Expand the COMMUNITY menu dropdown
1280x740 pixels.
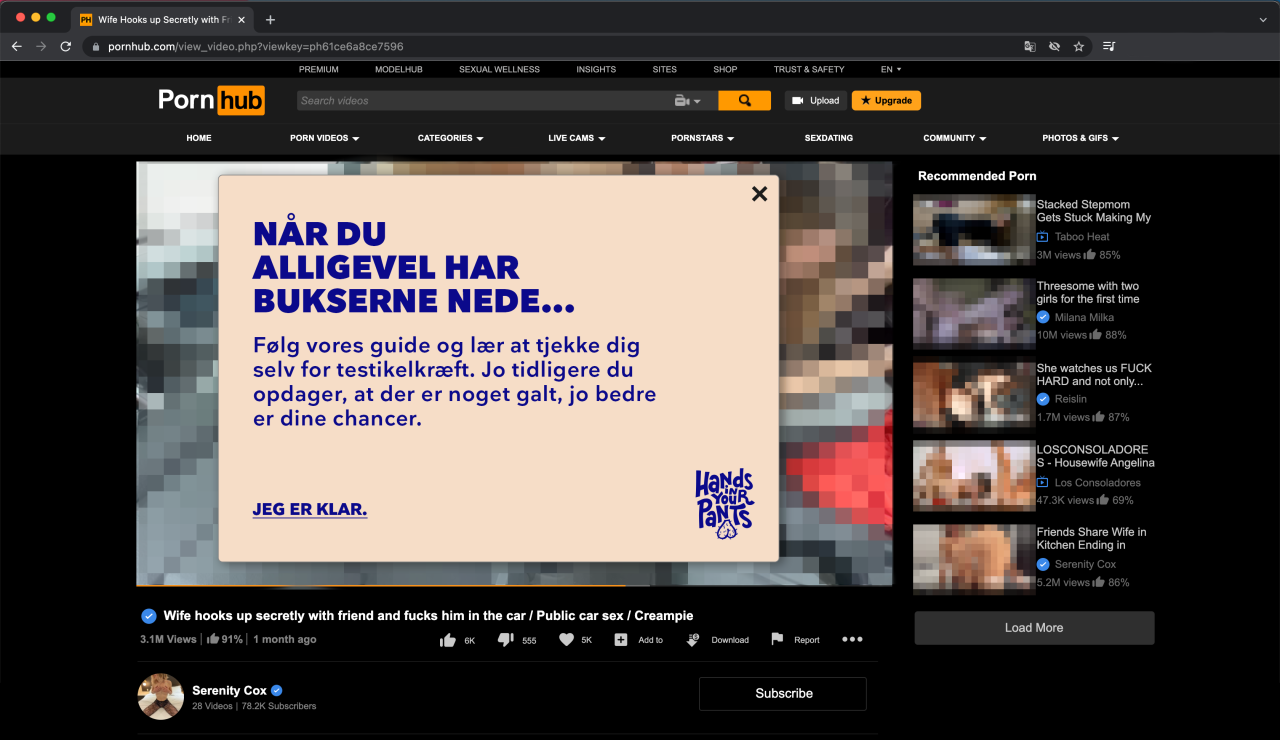click(955, 138)
